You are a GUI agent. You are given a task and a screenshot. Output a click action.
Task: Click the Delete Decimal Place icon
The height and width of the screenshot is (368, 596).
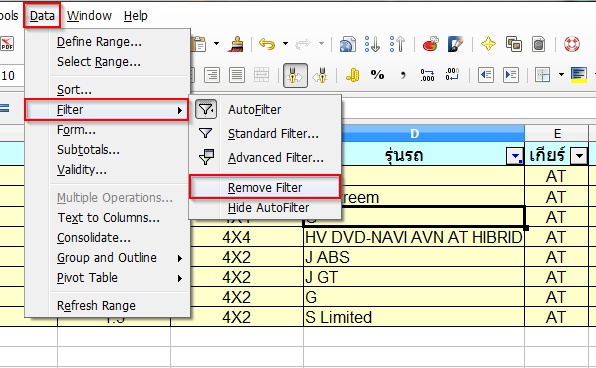coord(452,75)
